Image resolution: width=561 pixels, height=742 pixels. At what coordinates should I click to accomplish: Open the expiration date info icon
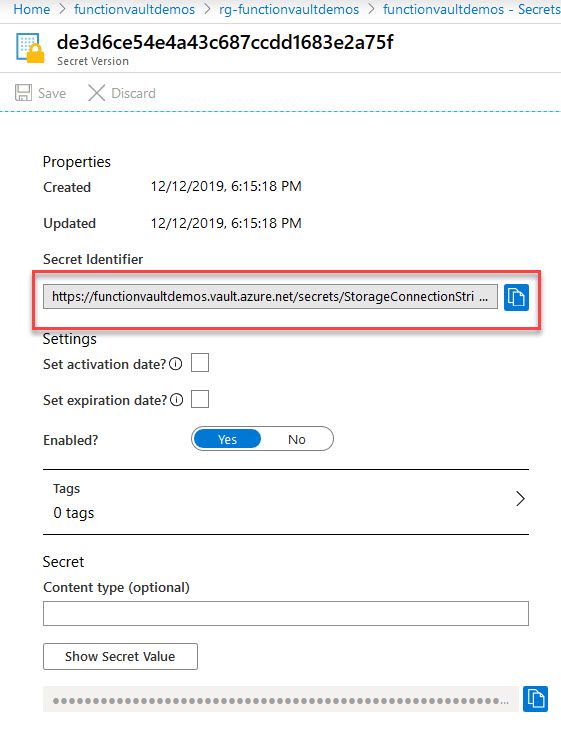tap(176, 400)
